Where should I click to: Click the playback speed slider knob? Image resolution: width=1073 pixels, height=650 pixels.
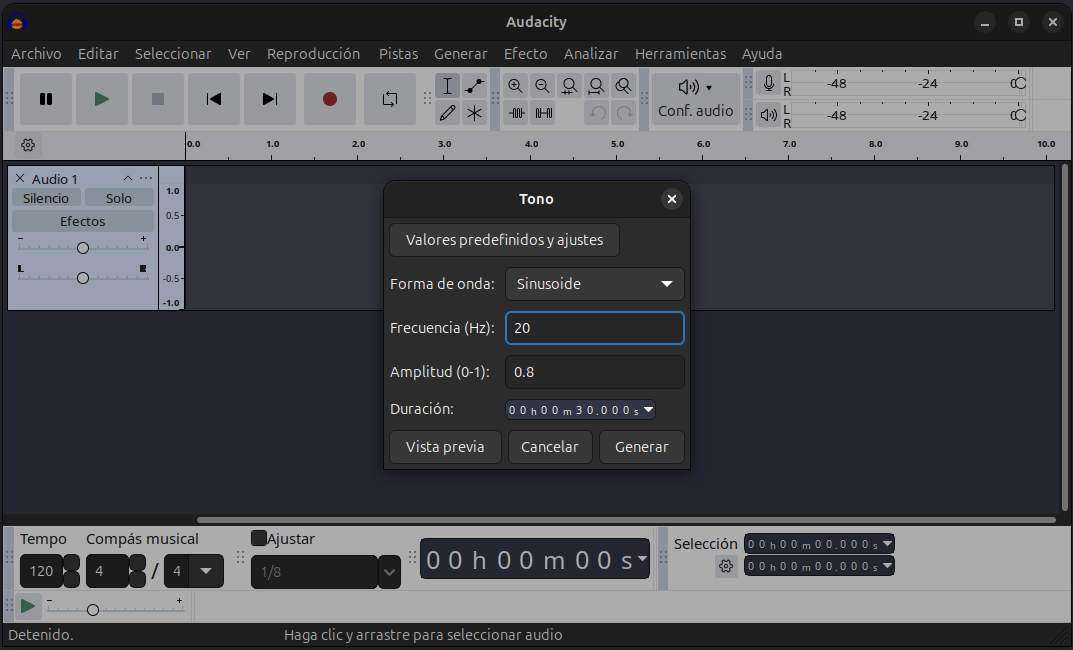93,610
